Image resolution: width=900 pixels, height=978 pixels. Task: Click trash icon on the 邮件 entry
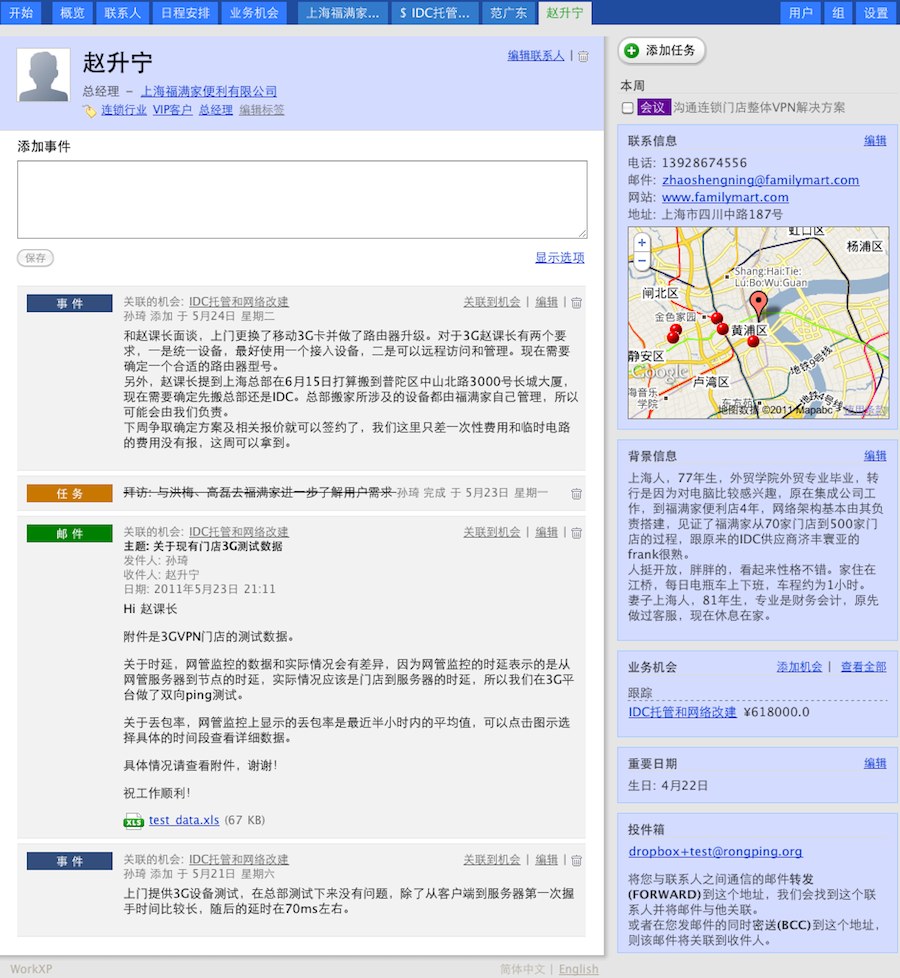[576, 533]
